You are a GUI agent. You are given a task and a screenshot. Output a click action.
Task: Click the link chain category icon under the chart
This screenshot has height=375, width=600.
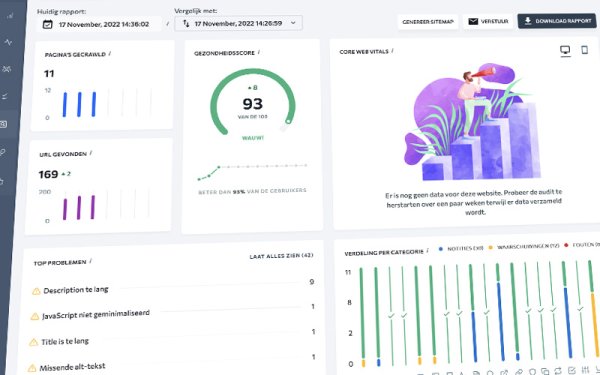[518, 372]
